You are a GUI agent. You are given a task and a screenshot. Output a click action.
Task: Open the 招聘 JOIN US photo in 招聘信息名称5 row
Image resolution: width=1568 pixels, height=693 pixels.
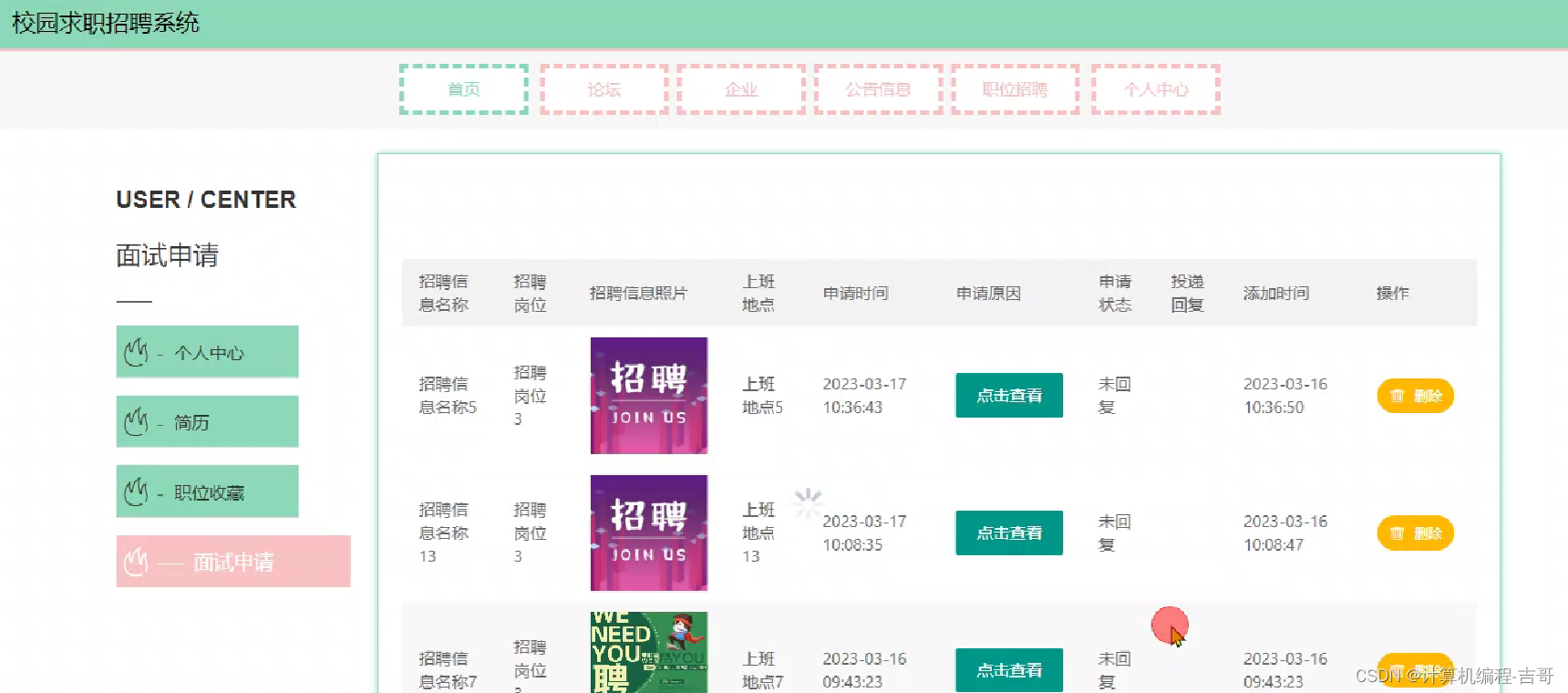point(649,396)
